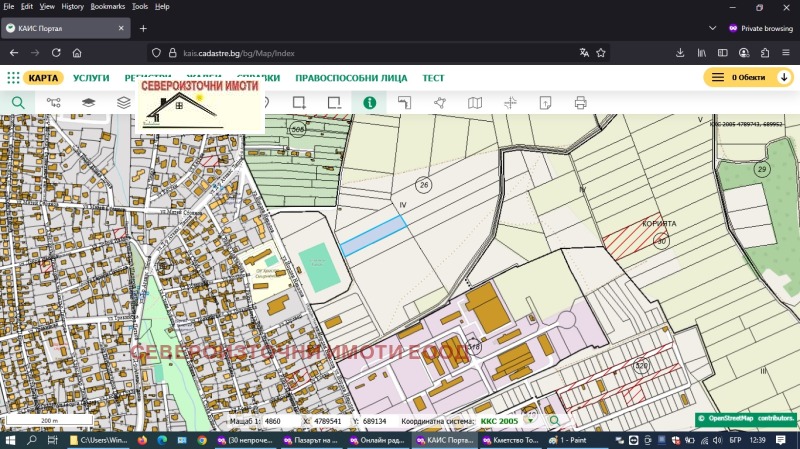Open the object tree hierarchy tool
Viewport: 800px width, 449px height.
[x=53, y=103]
